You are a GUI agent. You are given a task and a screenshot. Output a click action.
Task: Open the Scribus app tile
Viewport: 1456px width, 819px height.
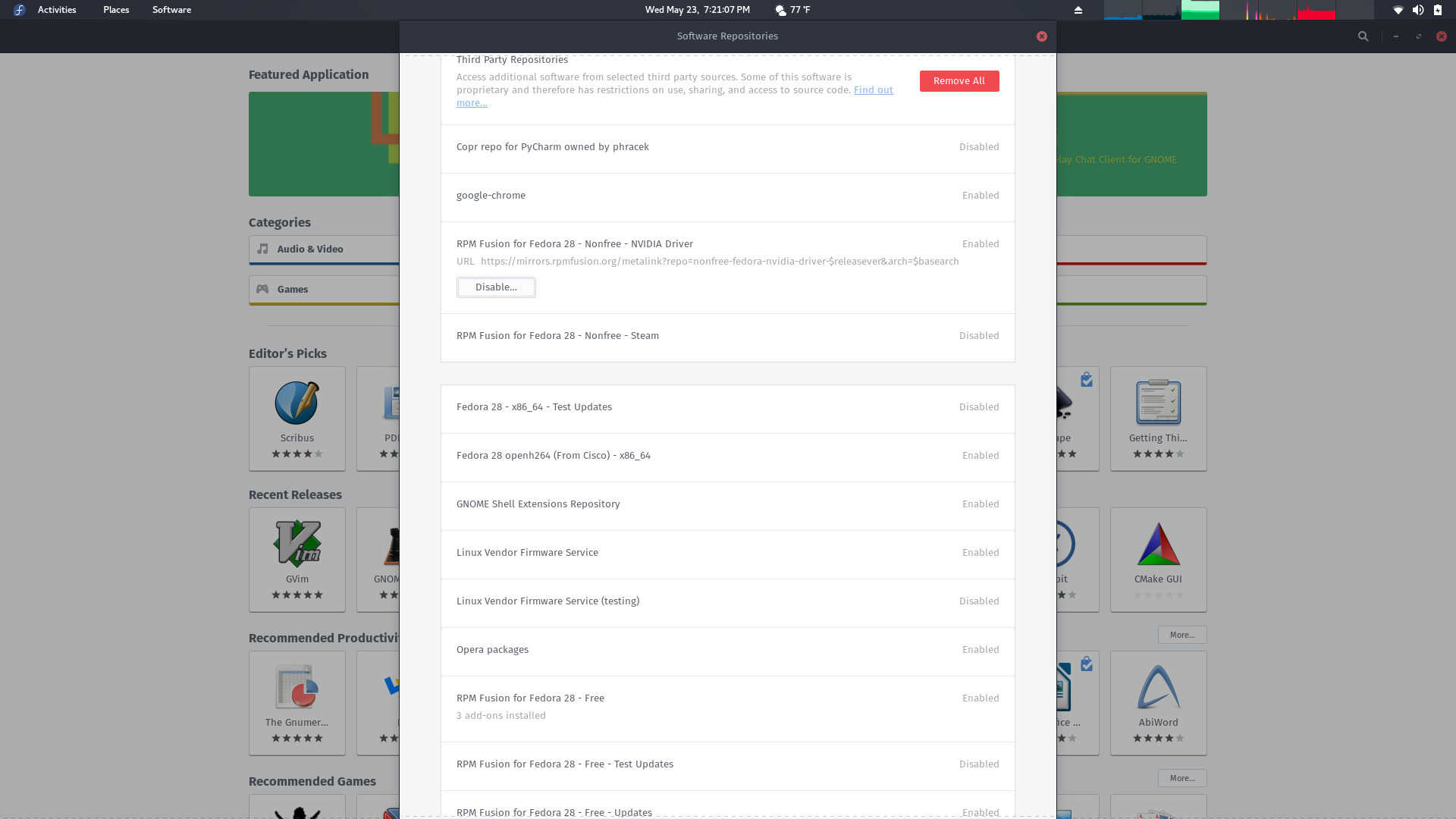(x=297, y=419)
